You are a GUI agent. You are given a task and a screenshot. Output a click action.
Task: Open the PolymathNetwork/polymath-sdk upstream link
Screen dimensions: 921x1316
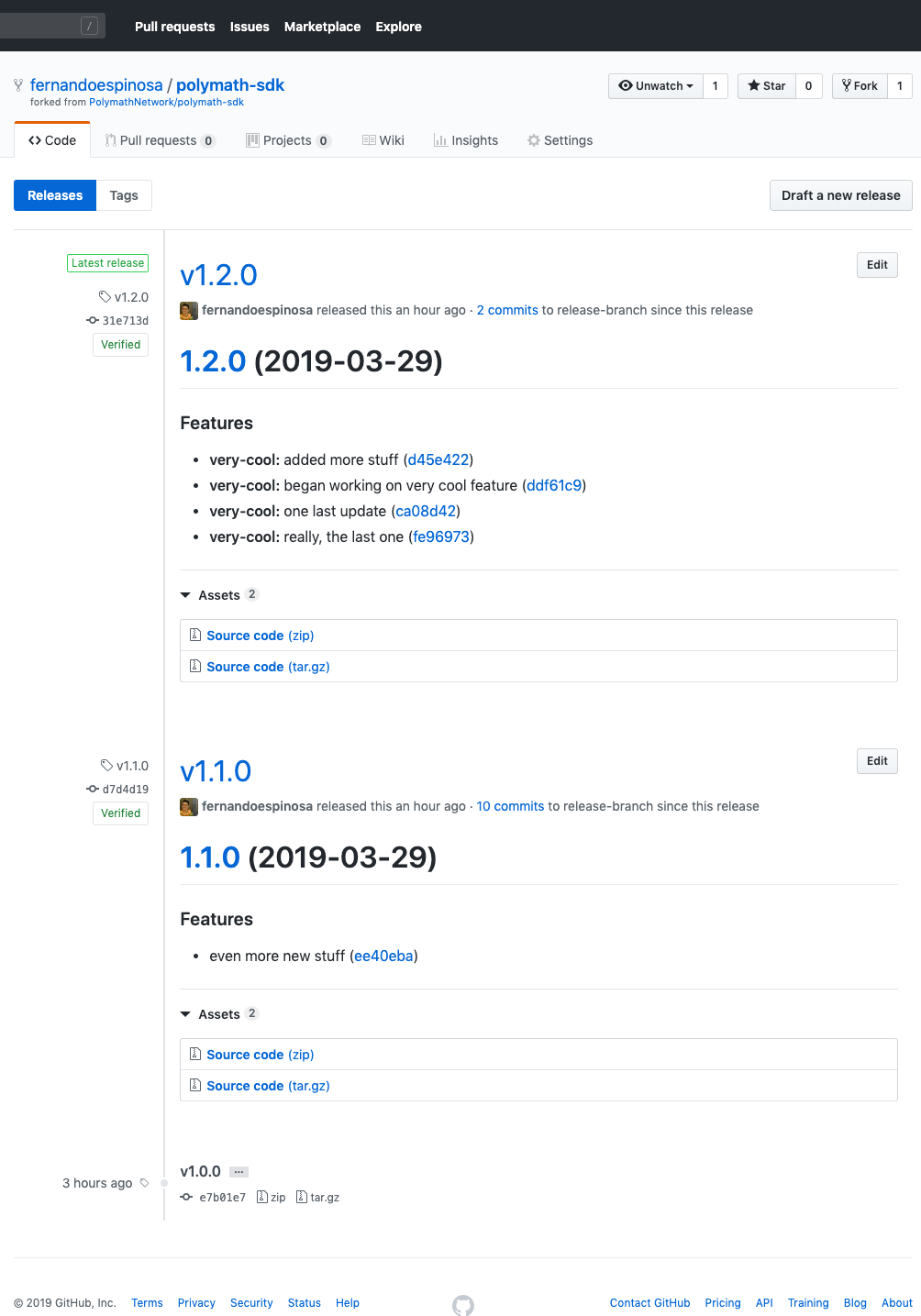(166, 103)
